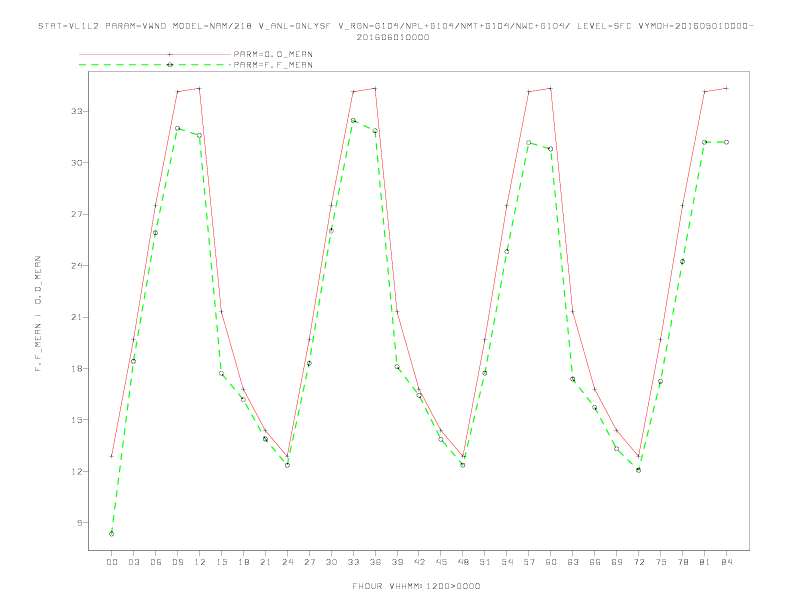Click the x-axis forecast hour label 18
Viewport: 792px width, 612px height.
243,562
